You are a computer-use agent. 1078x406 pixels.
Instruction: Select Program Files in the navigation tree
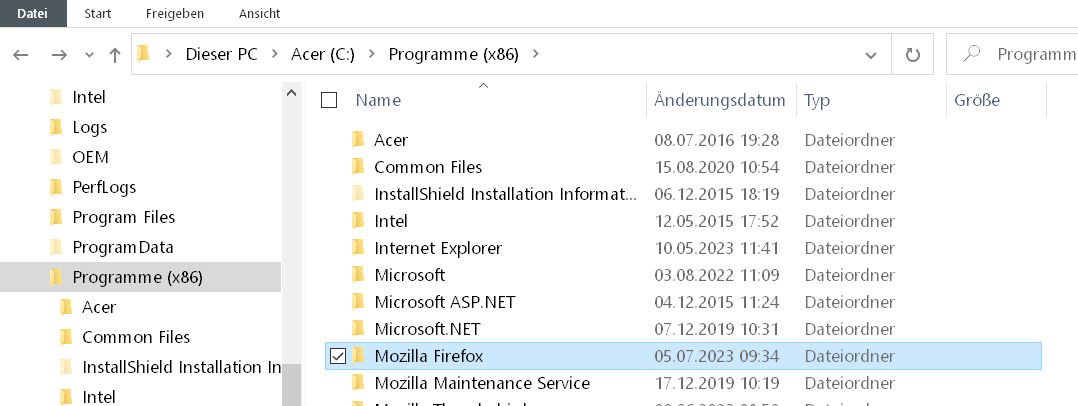[x=123, y=217]
